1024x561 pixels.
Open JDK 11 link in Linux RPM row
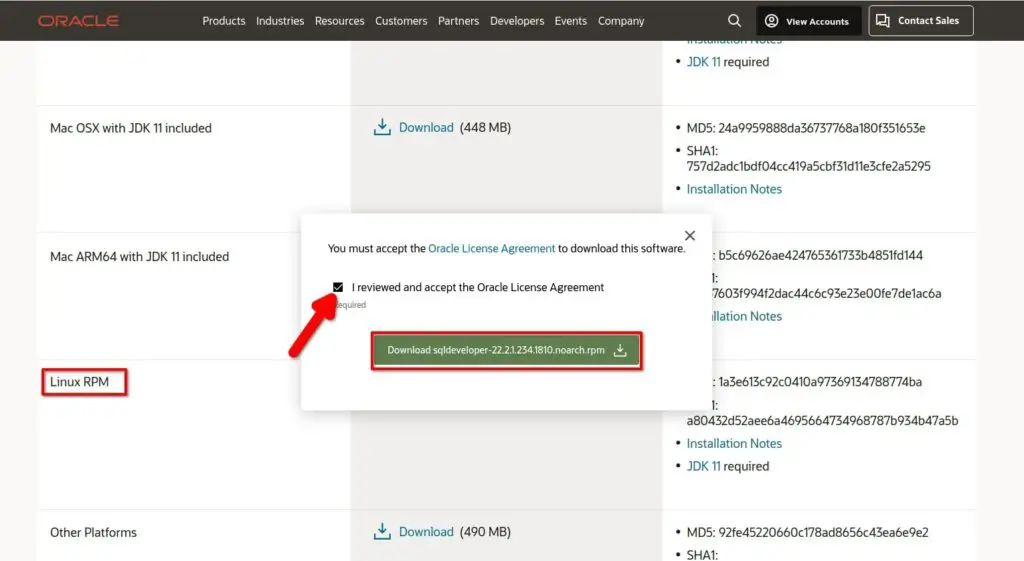(x=703, y=466)
